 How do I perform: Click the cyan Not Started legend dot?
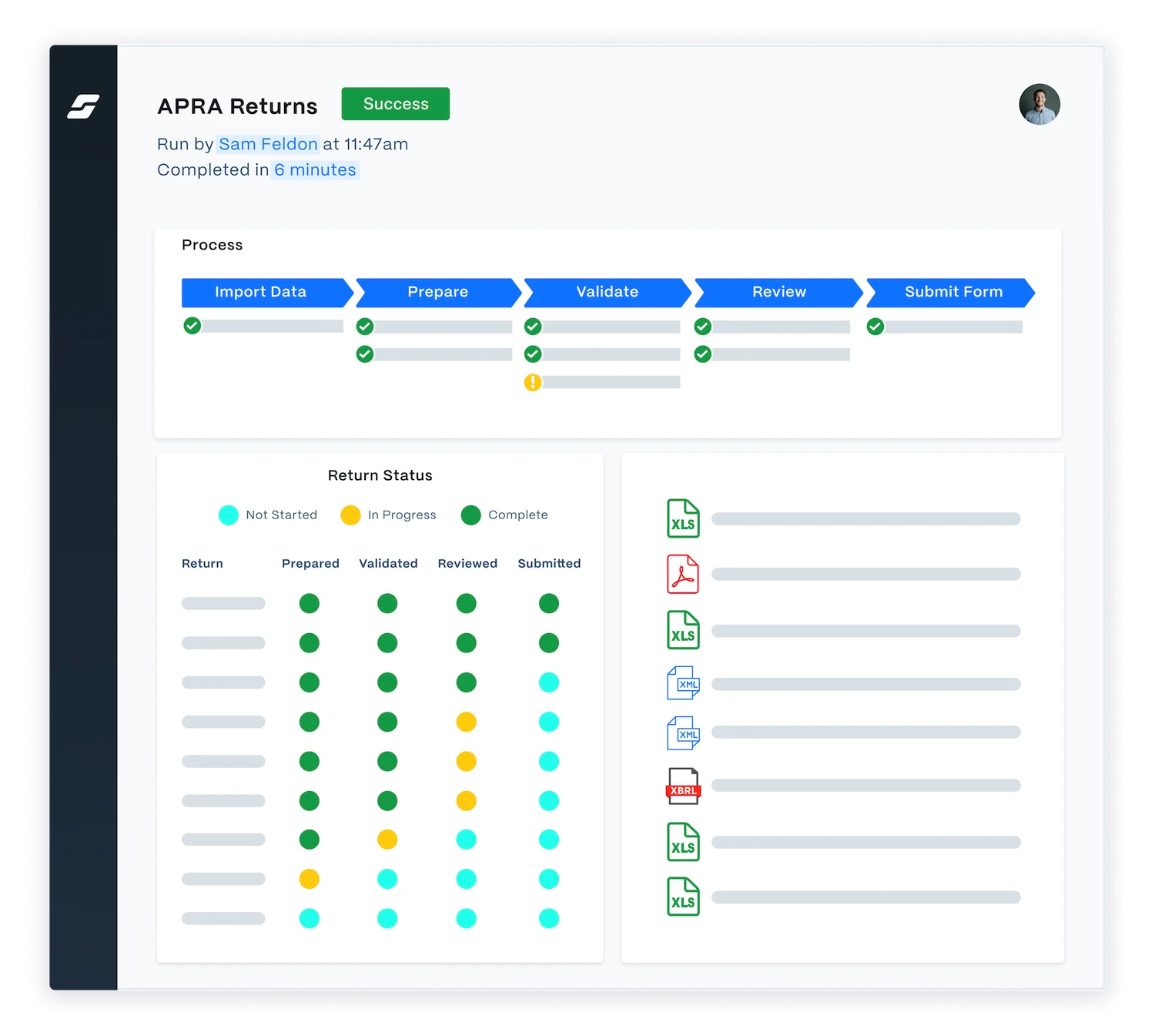point(229,515)
